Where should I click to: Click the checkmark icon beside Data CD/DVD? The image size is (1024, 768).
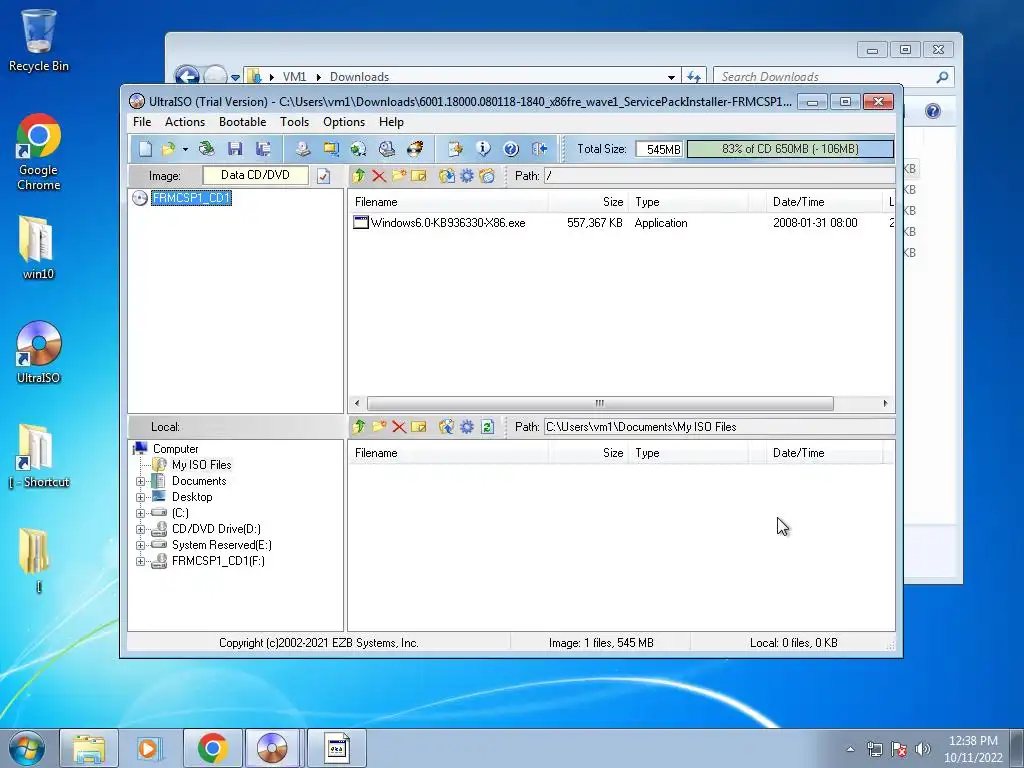point(324,176)
